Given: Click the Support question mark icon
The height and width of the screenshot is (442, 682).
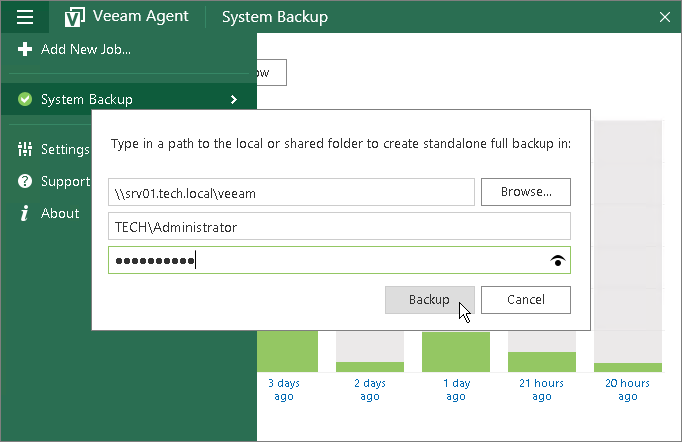Looking at the screenshot, I should click(x=25, y=181).
